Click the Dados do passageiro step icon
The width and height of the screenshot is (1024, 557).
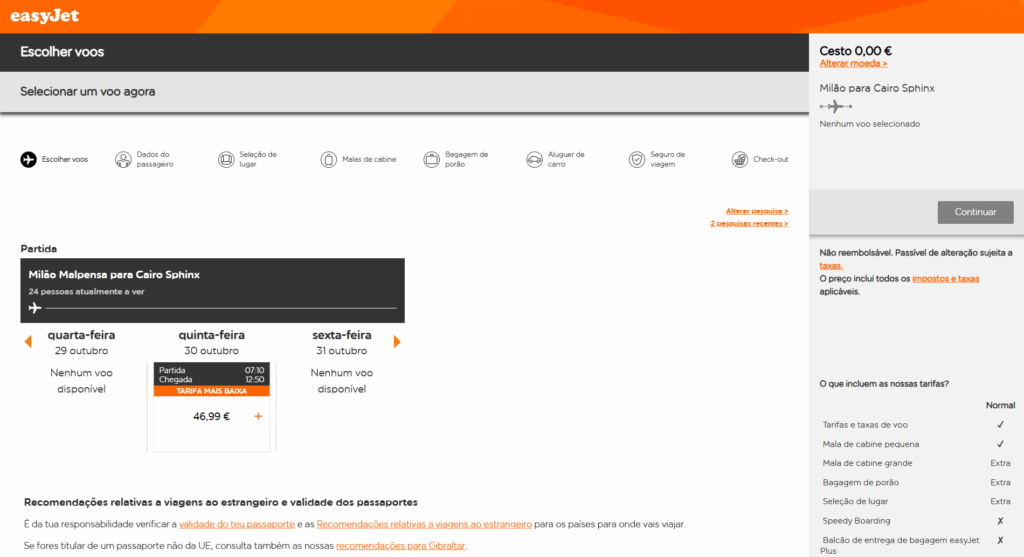[123, 159]
